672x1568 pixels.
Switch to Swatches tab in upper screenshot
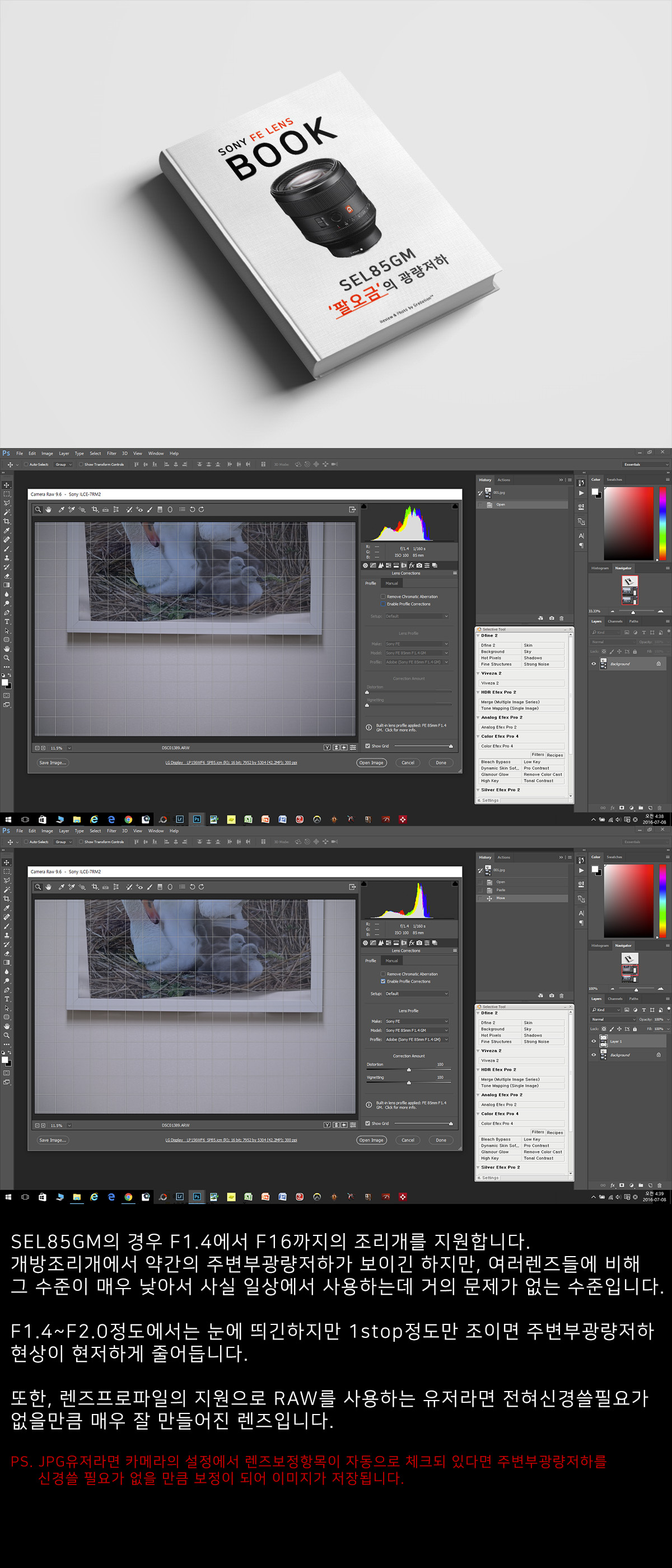[x=614, y=480]
